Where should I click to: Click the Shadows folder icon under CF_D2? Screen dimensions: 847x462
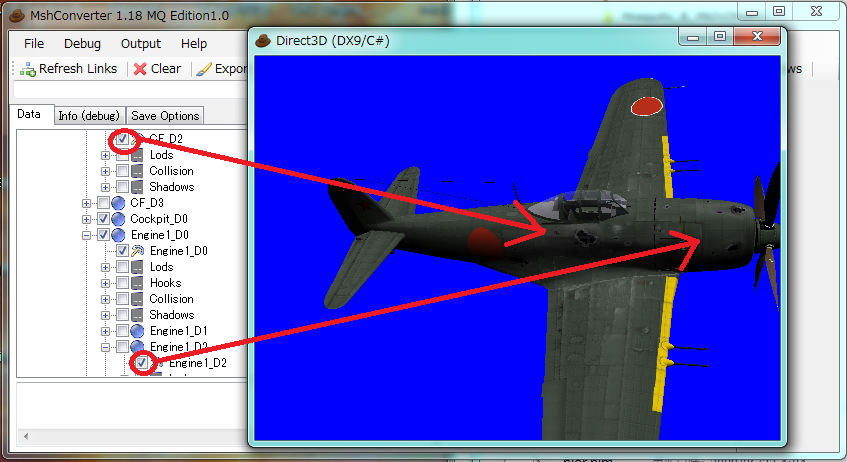pos(137,187)
